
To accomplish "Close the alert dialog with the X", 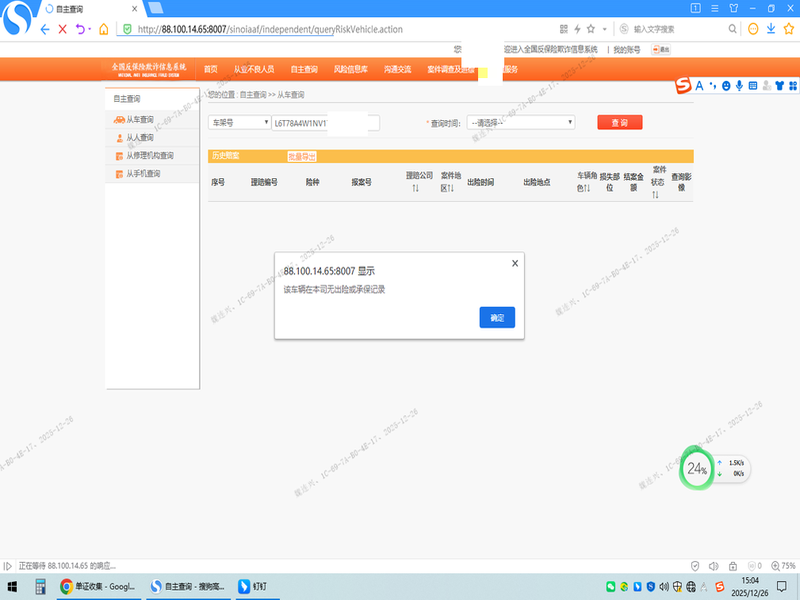I will [515, 263].
